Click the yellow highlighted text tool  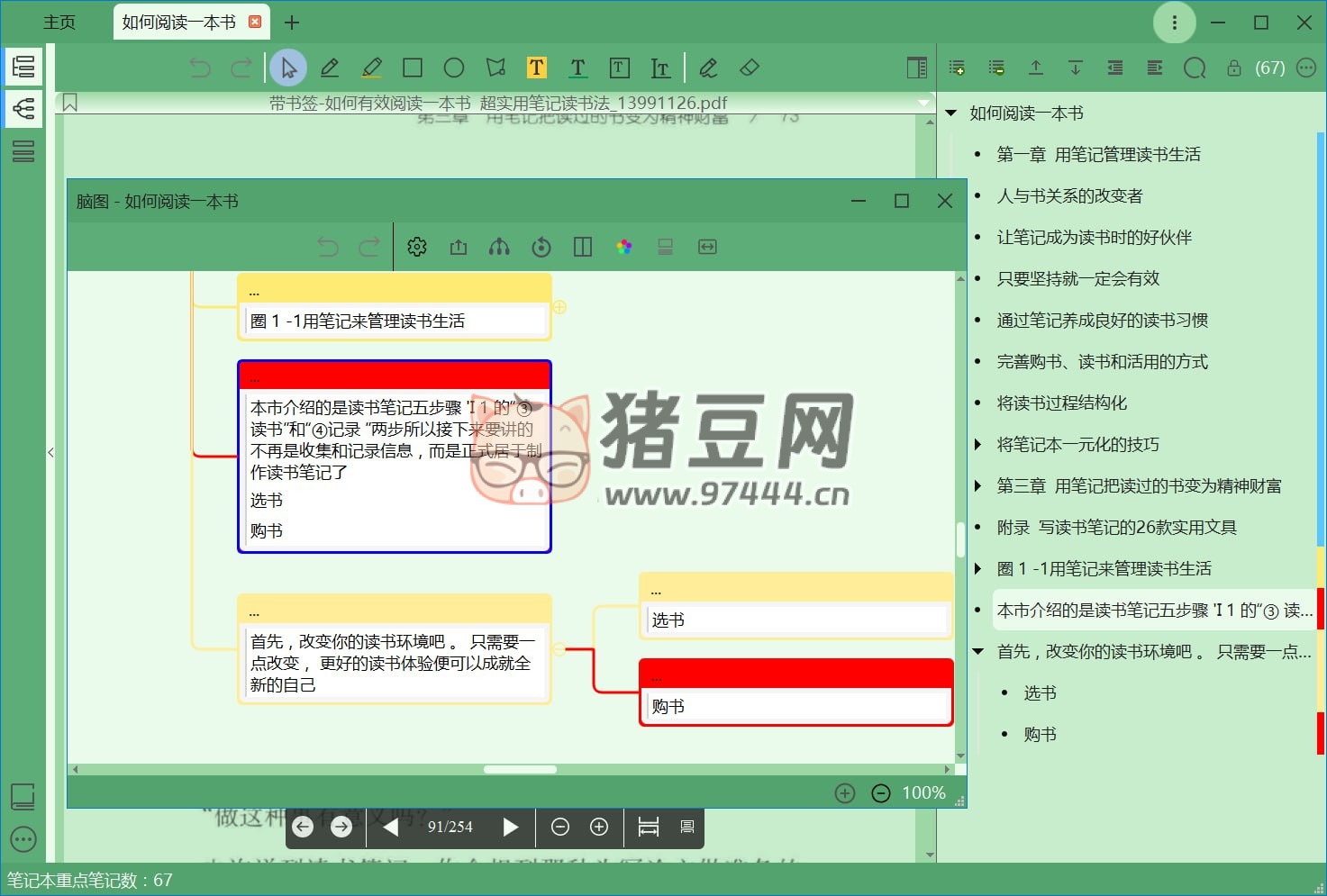pos(537,68)
